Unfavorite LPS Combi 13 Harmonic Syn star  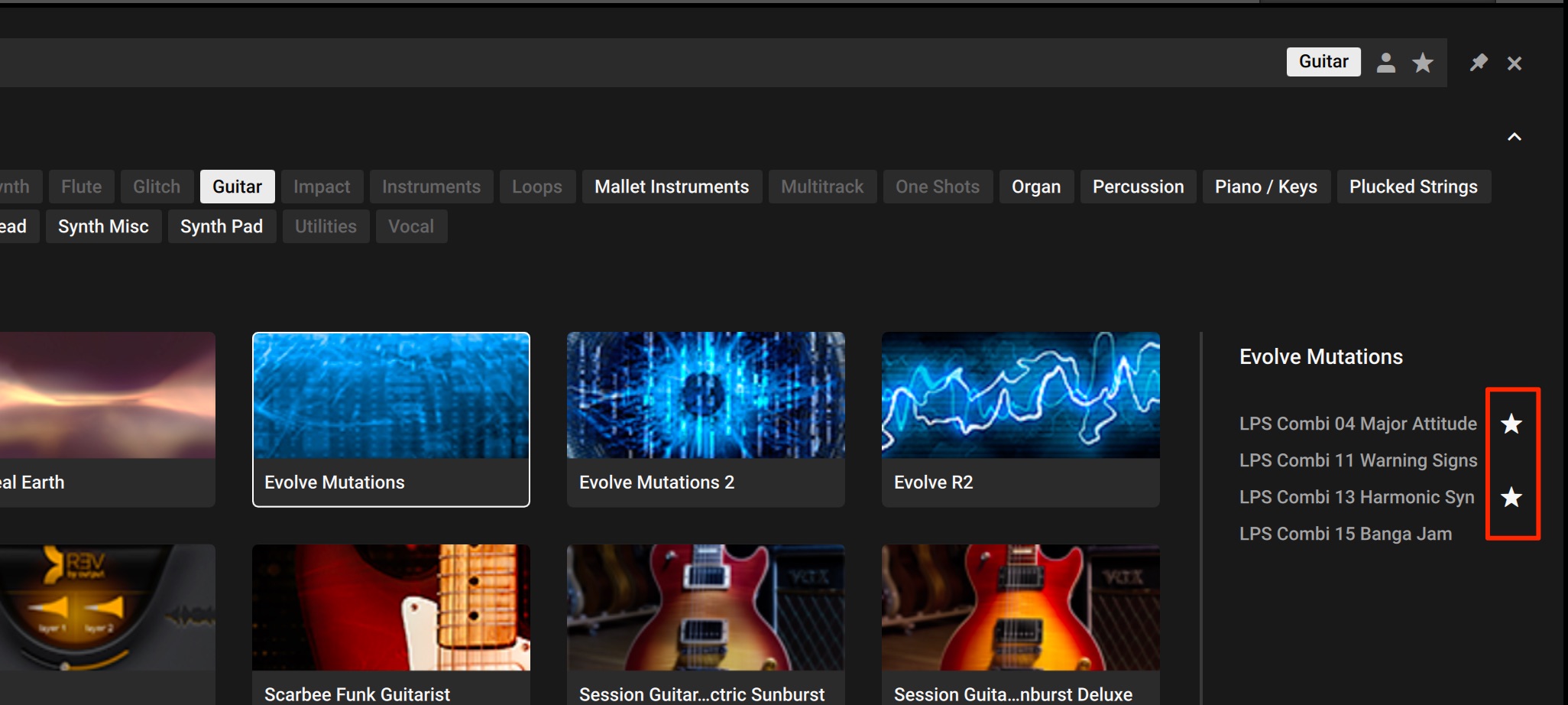pyautogui.click(x=1511, y=497)
